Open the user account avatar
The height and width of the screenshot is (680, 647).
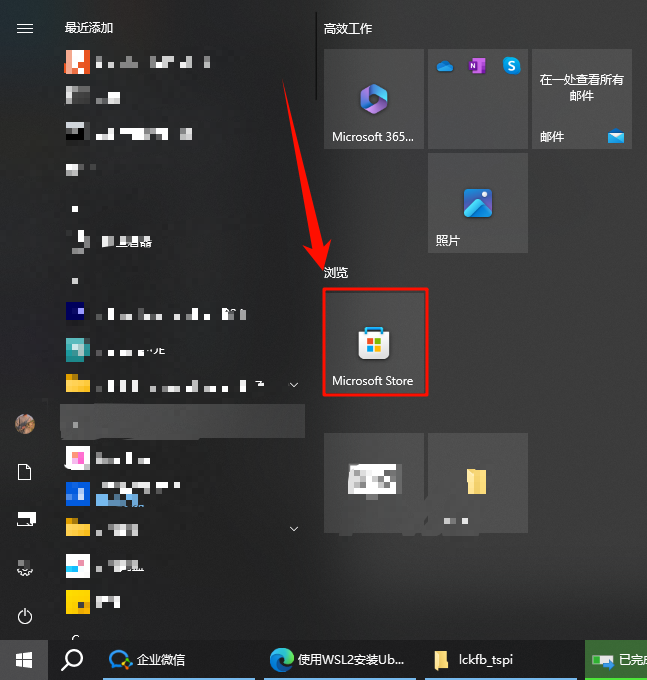pyautogui.click(x=25, y=424)
